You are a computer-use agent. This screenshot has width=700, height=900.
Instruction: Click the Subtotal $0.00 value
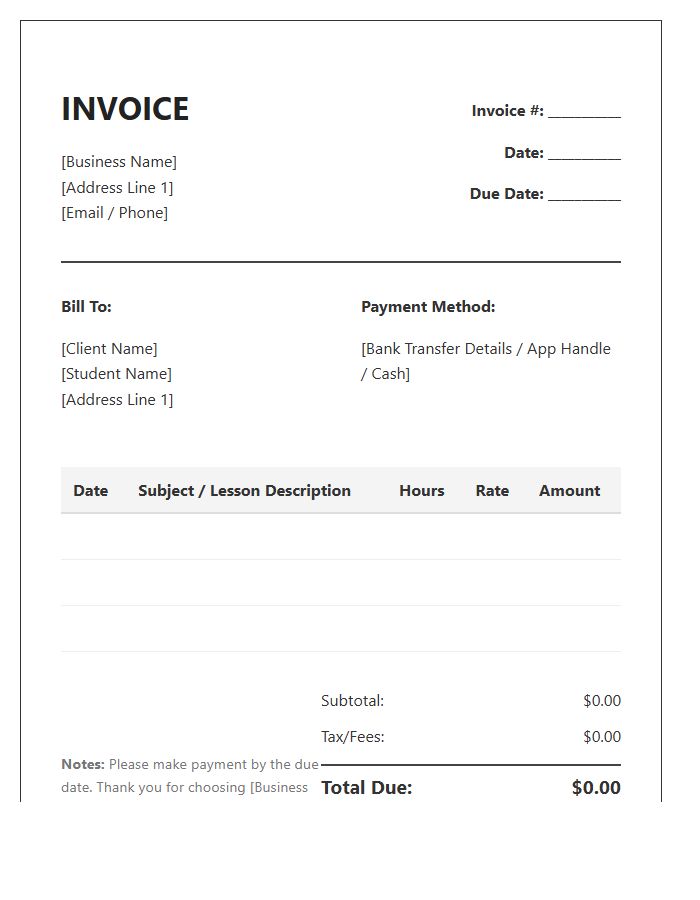[x=602, y=701]
